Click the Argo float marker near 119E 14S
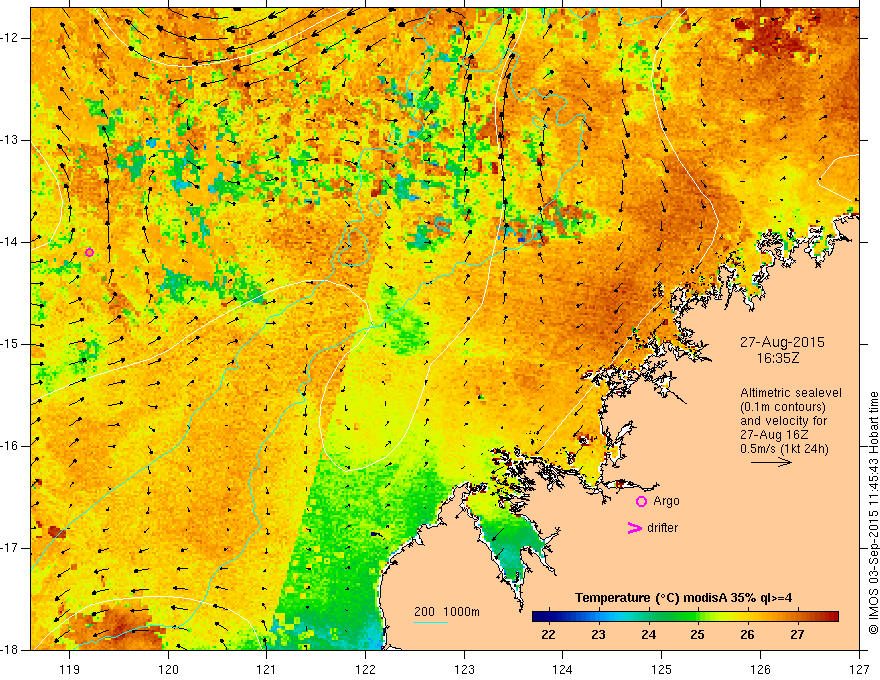The width and height of the screenshot is (880, 680). pyautogui.click(x=89, y=252)
